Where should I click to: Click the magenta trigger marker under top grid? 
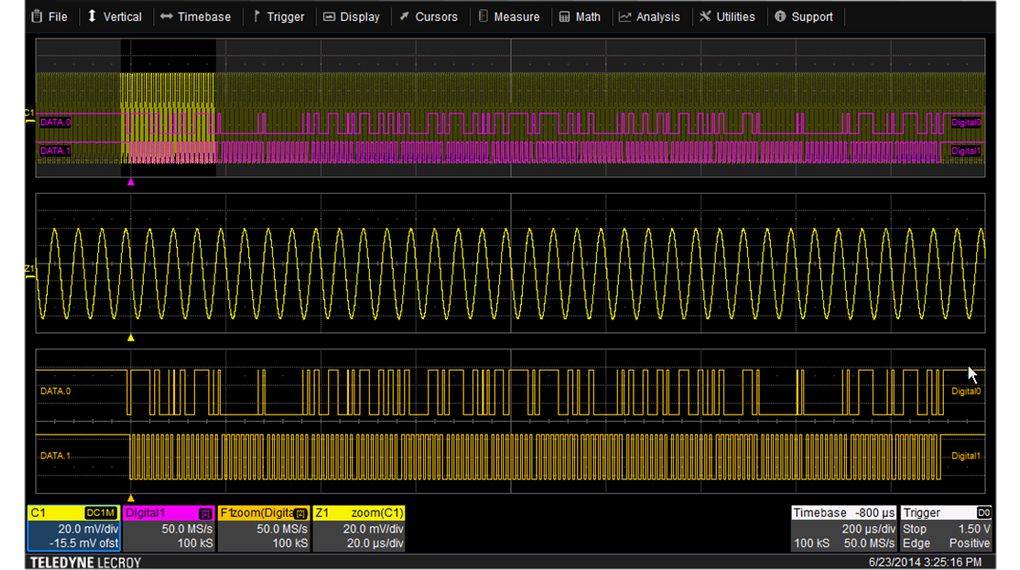[131, 182]
